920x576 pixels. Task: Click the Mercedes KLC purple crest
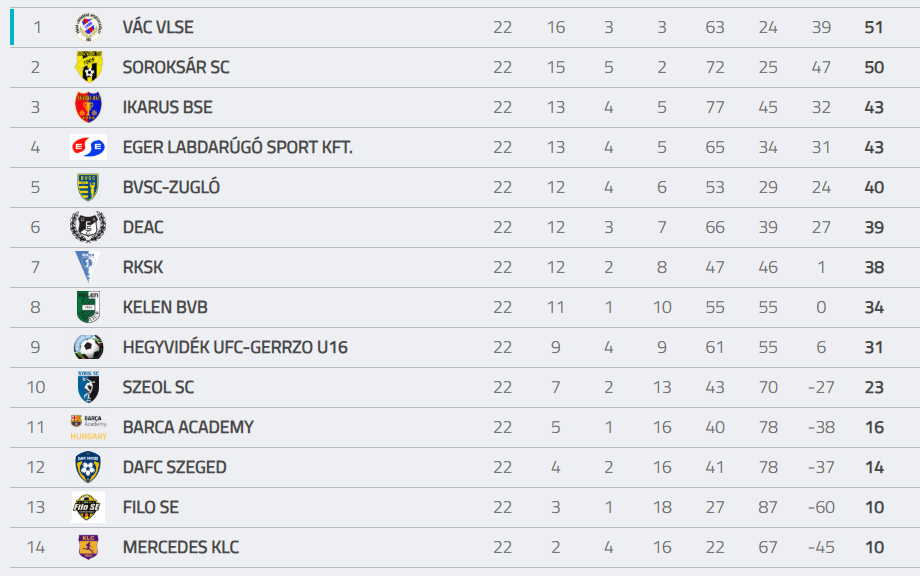[89, 547]
